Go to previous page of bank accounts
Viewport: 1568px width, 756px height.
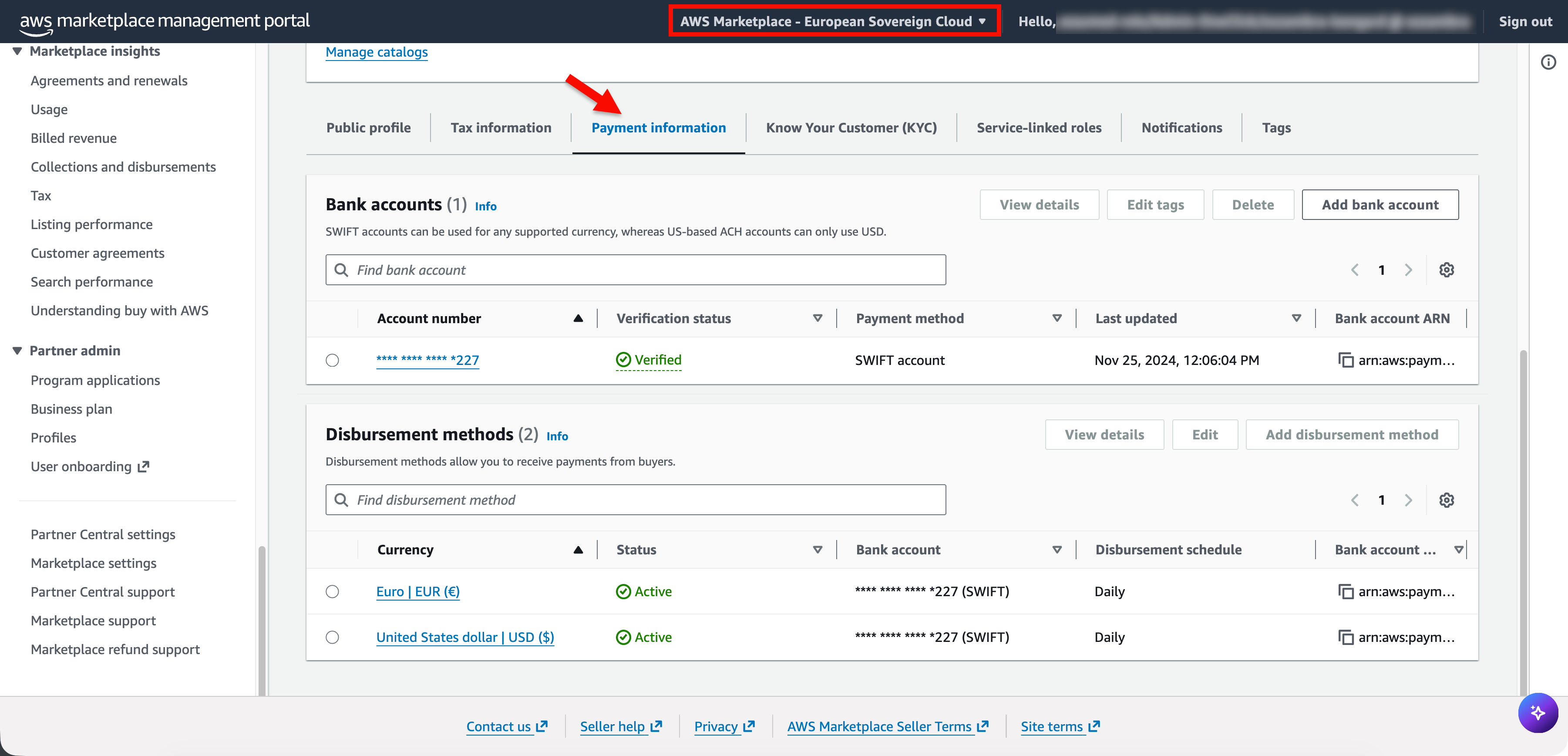pyautogui.click(x=1355, y=270)
